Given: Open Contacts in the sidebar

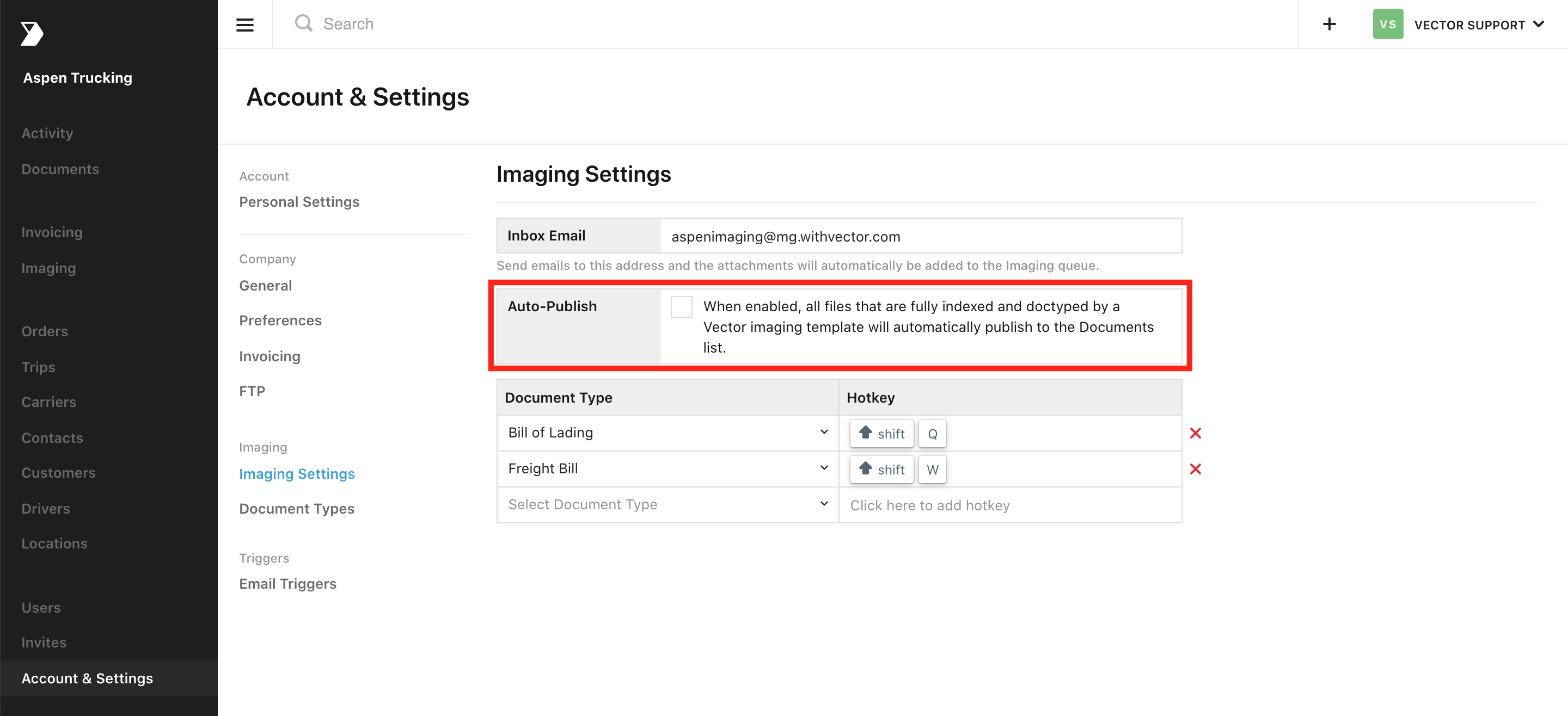Looking at the screenshot, I should [52, 438].
